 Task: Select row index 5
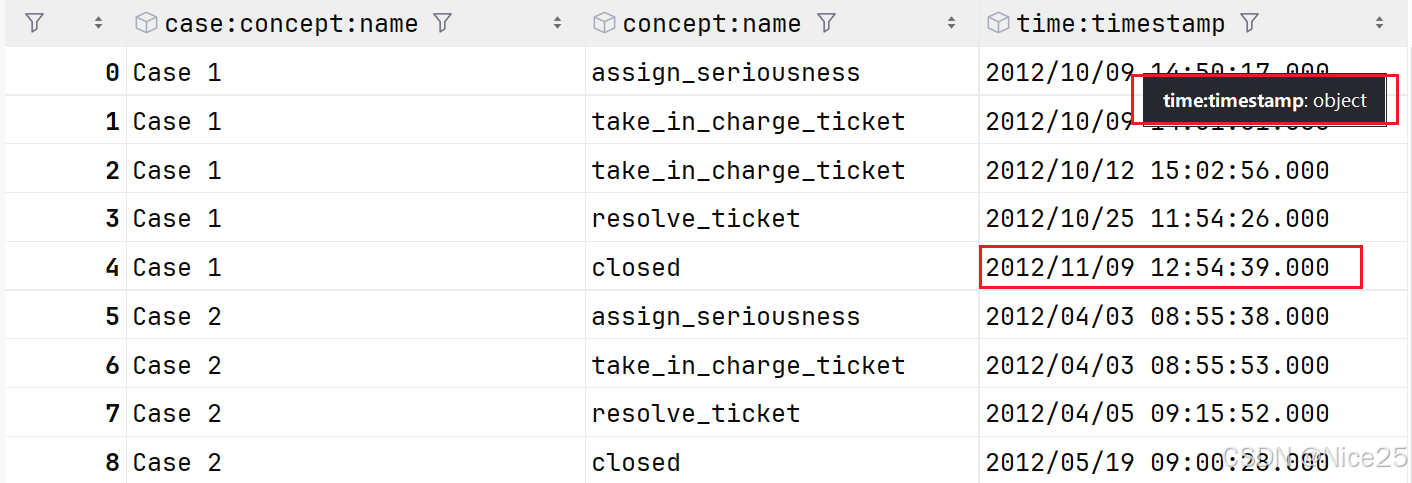pyautogui.click(x=112, y=316)
